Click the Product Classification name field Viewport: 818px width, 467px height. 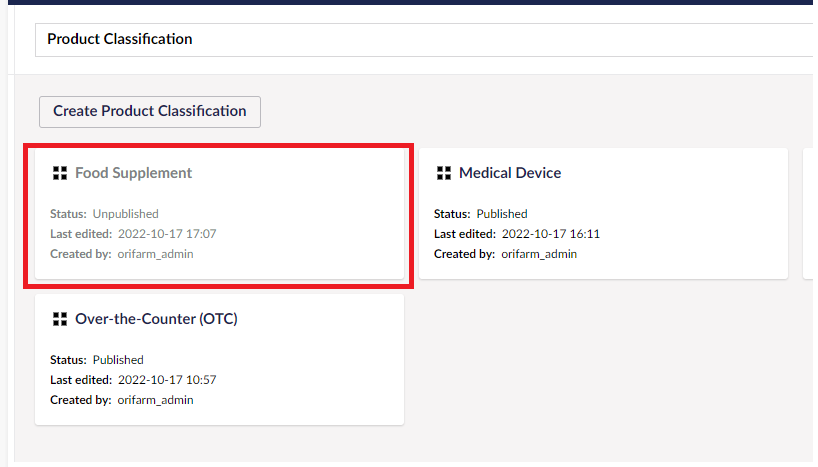point(424,40)
